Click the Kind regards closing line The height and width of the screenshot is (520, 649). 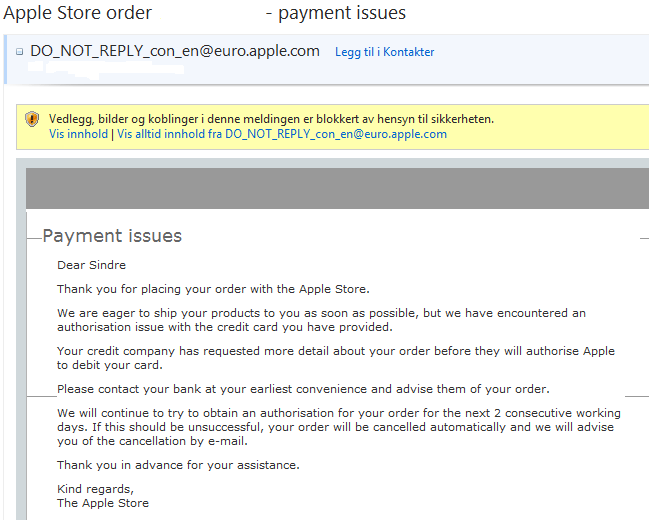[96, 489]
